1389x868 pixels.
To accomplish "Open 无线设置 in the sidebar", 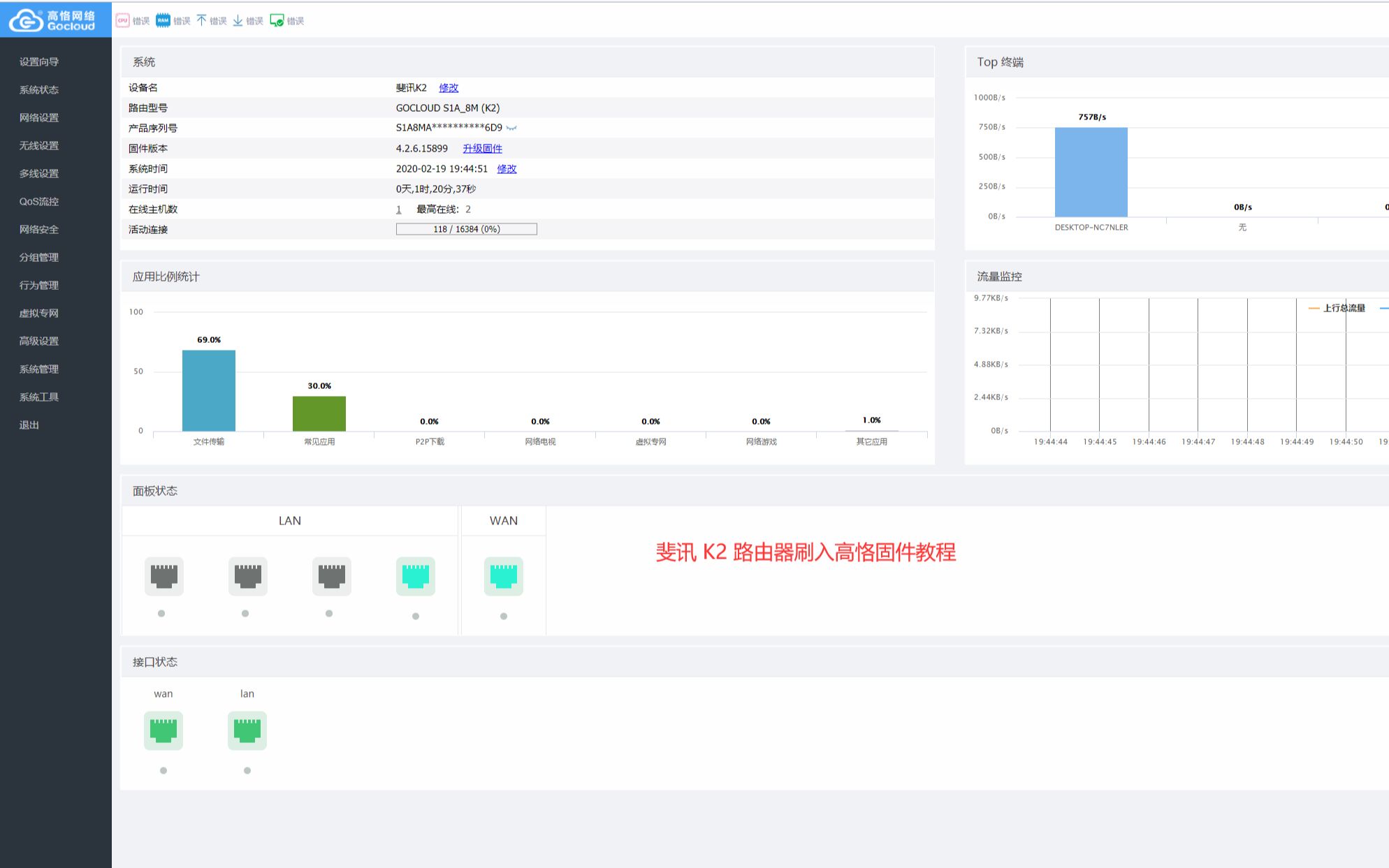I will click(x=39, y=146).
